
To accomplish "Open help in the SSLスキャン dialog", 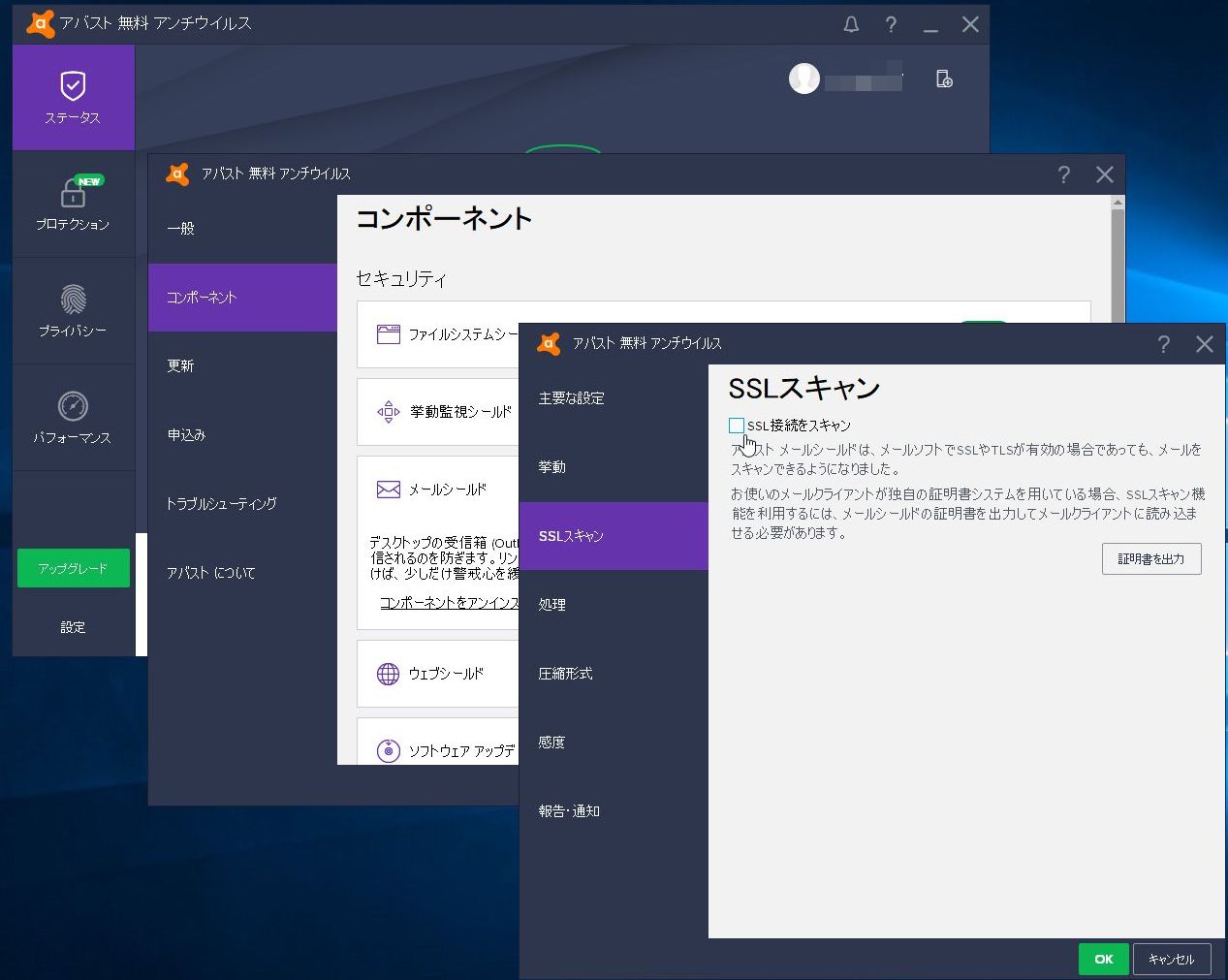I will coord(1163,344).
